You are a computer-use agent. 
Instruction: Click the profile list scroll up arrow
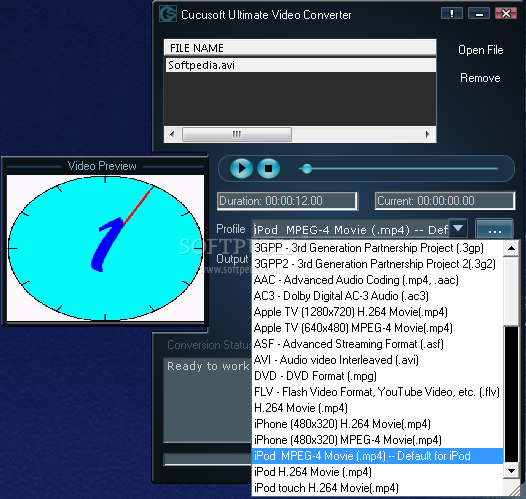click(x=511, y=248)
